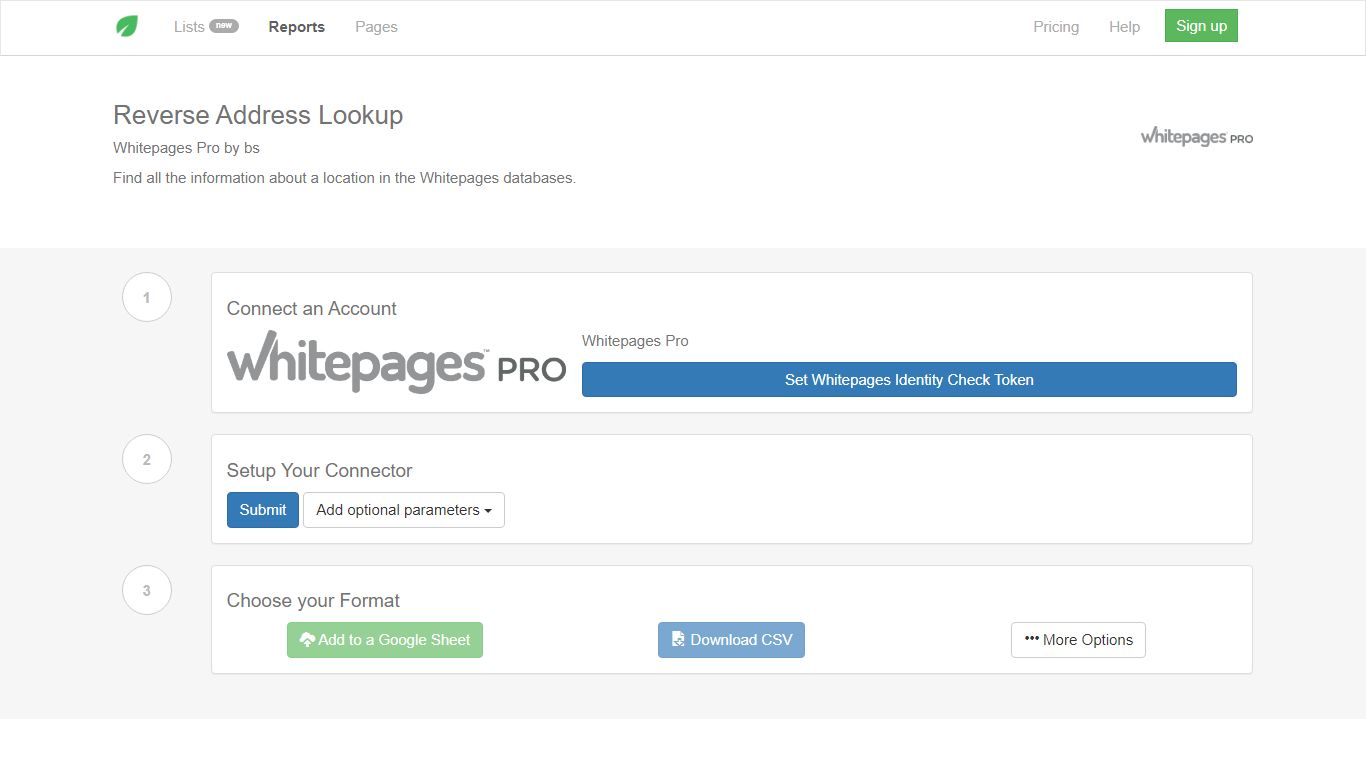Go to the Pages navigation item
Screen dimensions: 1366x768
point(376,27)
